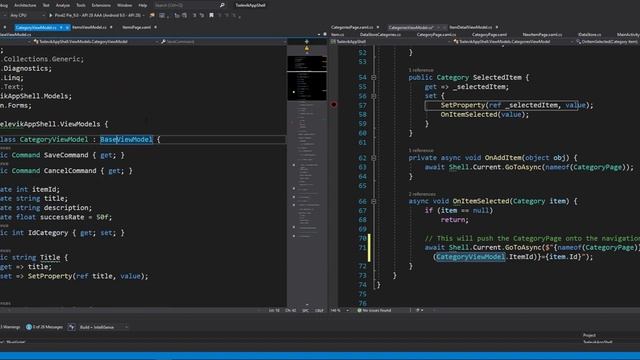The image size is (640, 360).
Task: Click the split-editor plus icon above the minimap
Action: point(307,42)
